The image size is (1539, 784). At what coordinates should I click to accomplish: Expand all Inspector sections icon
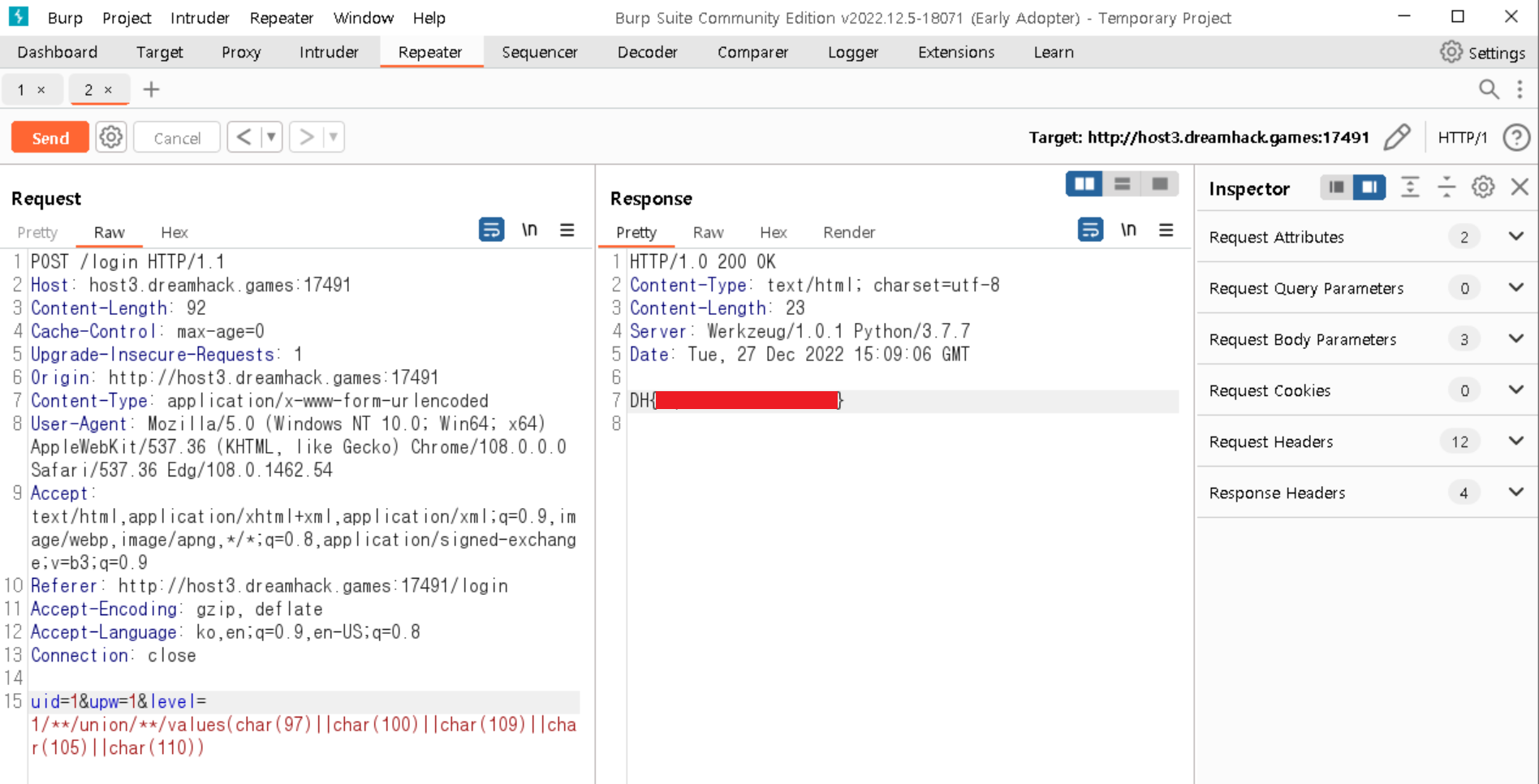(1410, 187)
